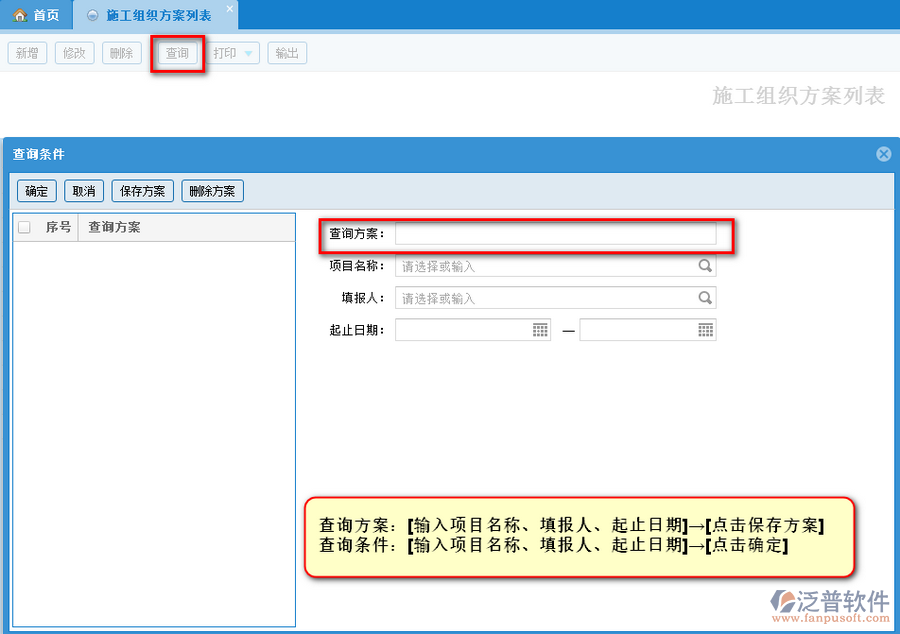Open calendar for end date

click(x=705, y=330)
